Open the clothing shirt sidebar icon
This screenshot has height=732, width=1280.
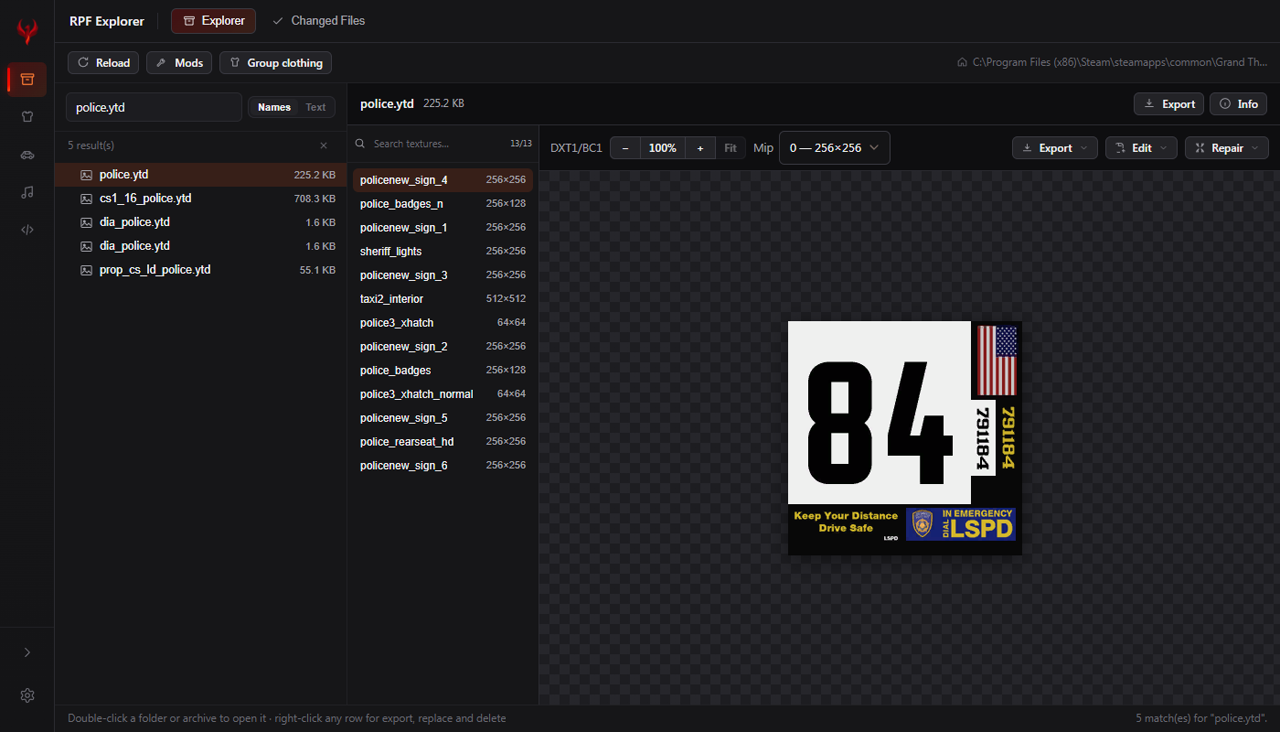[x=27, y=116]
